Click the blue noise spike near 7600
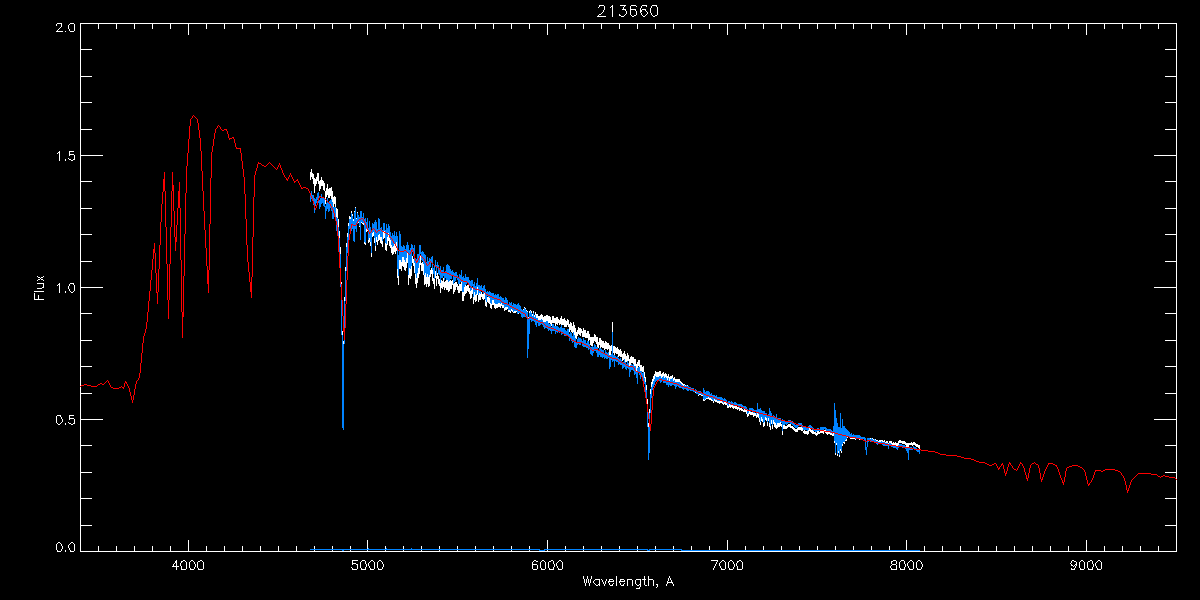 835,408
